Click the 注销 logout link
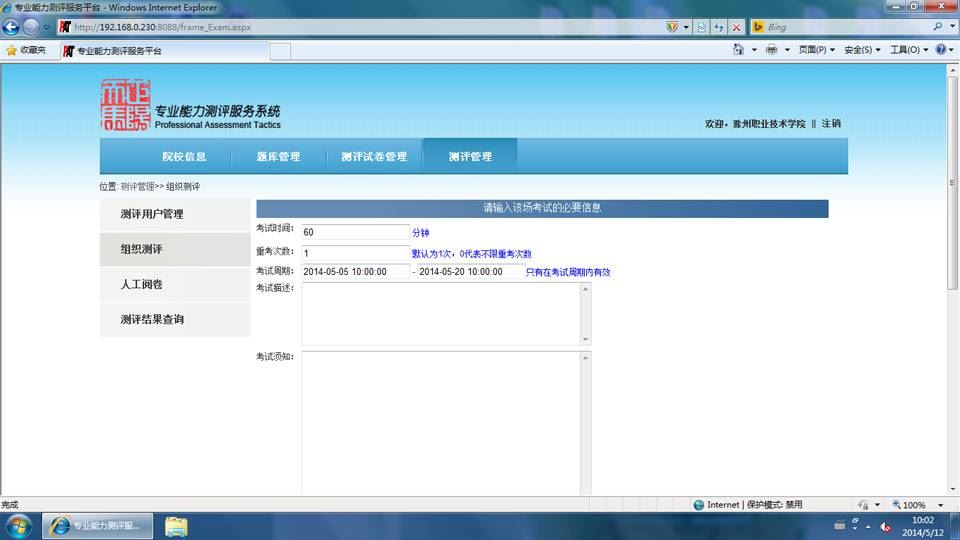 pyautogui.click(x=831, y=124)
